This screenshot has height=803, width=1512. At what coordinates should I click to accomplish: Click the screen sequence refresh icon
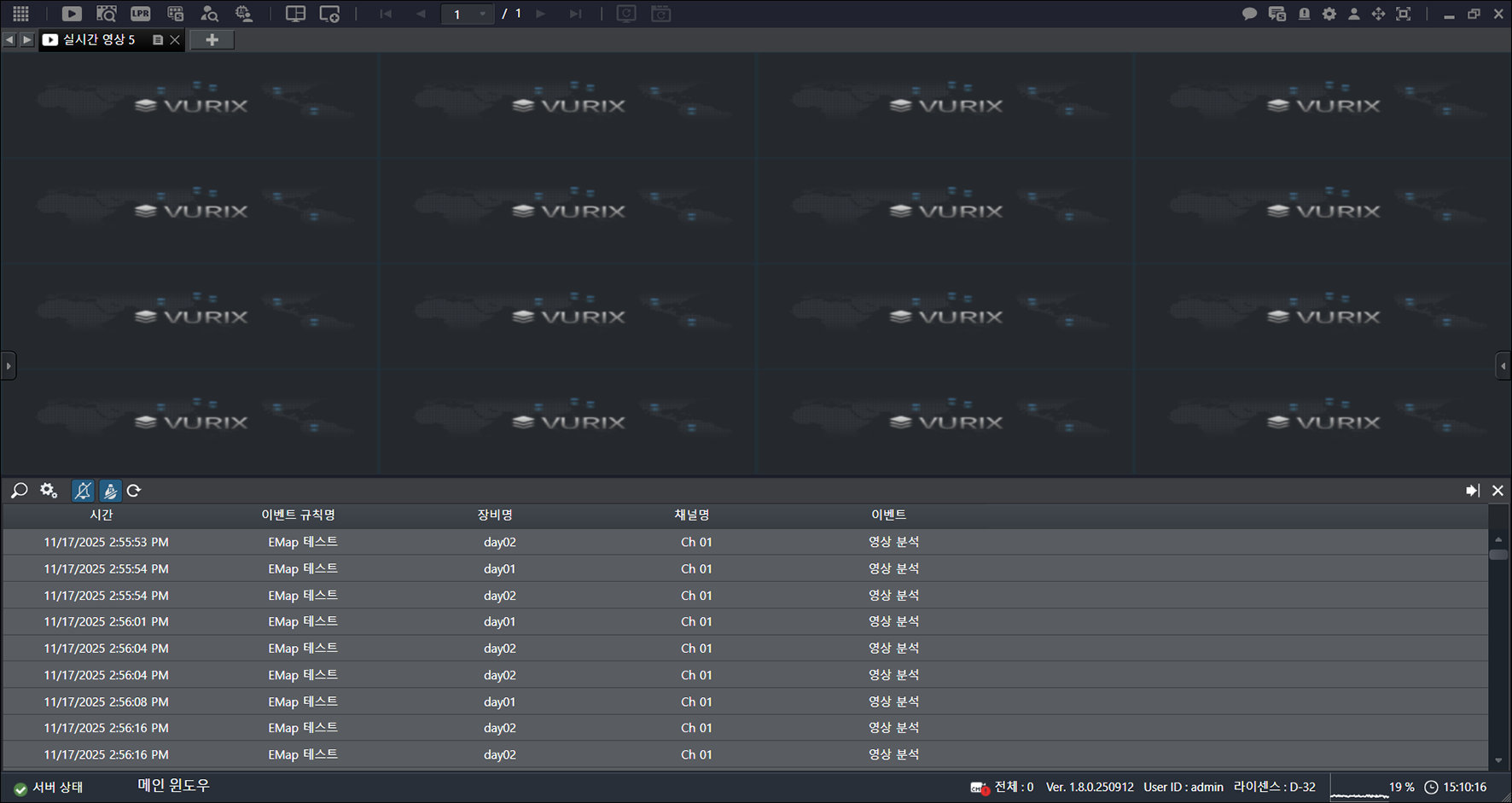[626, 14]
